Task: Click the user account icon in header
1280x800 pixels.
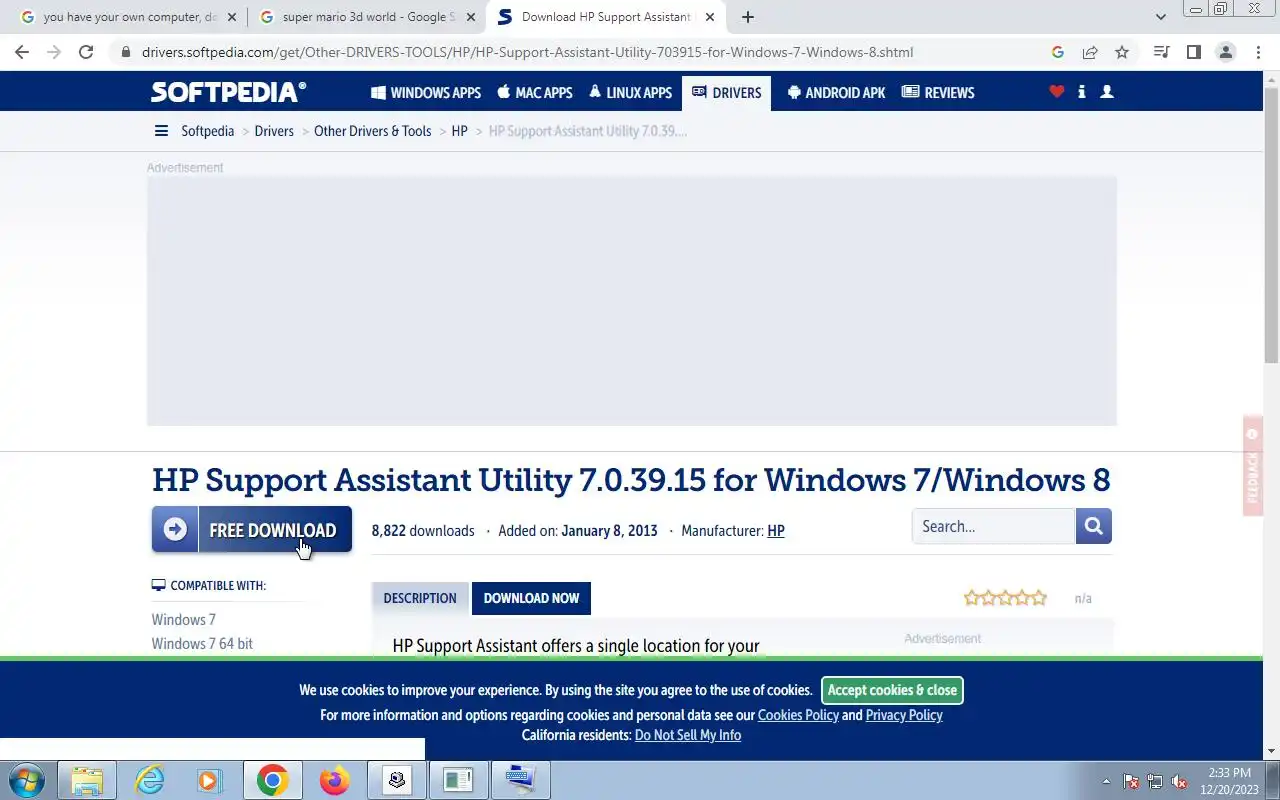Action: (1107, 91)
